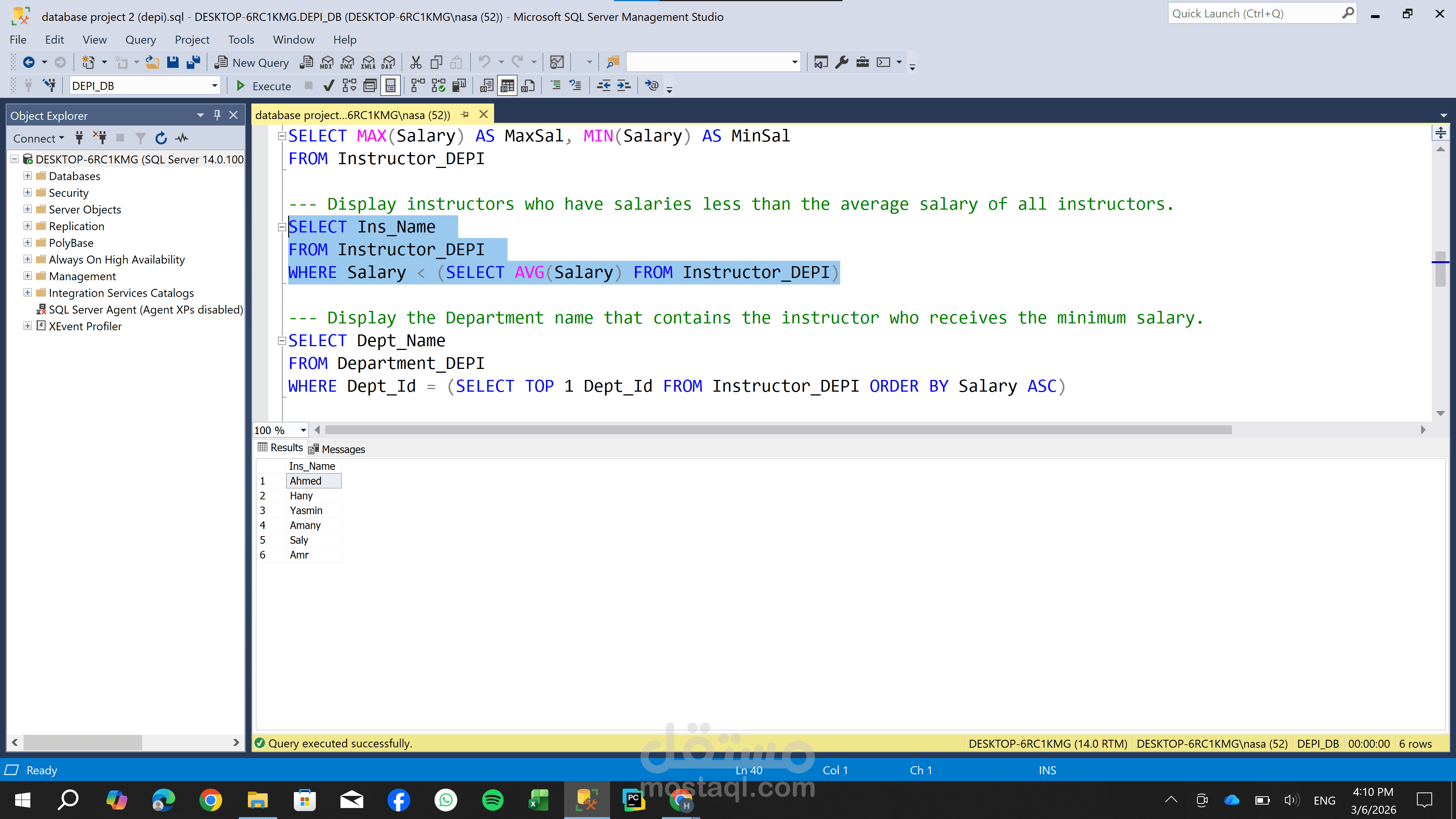Image resolution: width=1456 pixels, height=819 pixels.
Task: Open the DEPI_DB database dropdown
Action: coord(214,86)
